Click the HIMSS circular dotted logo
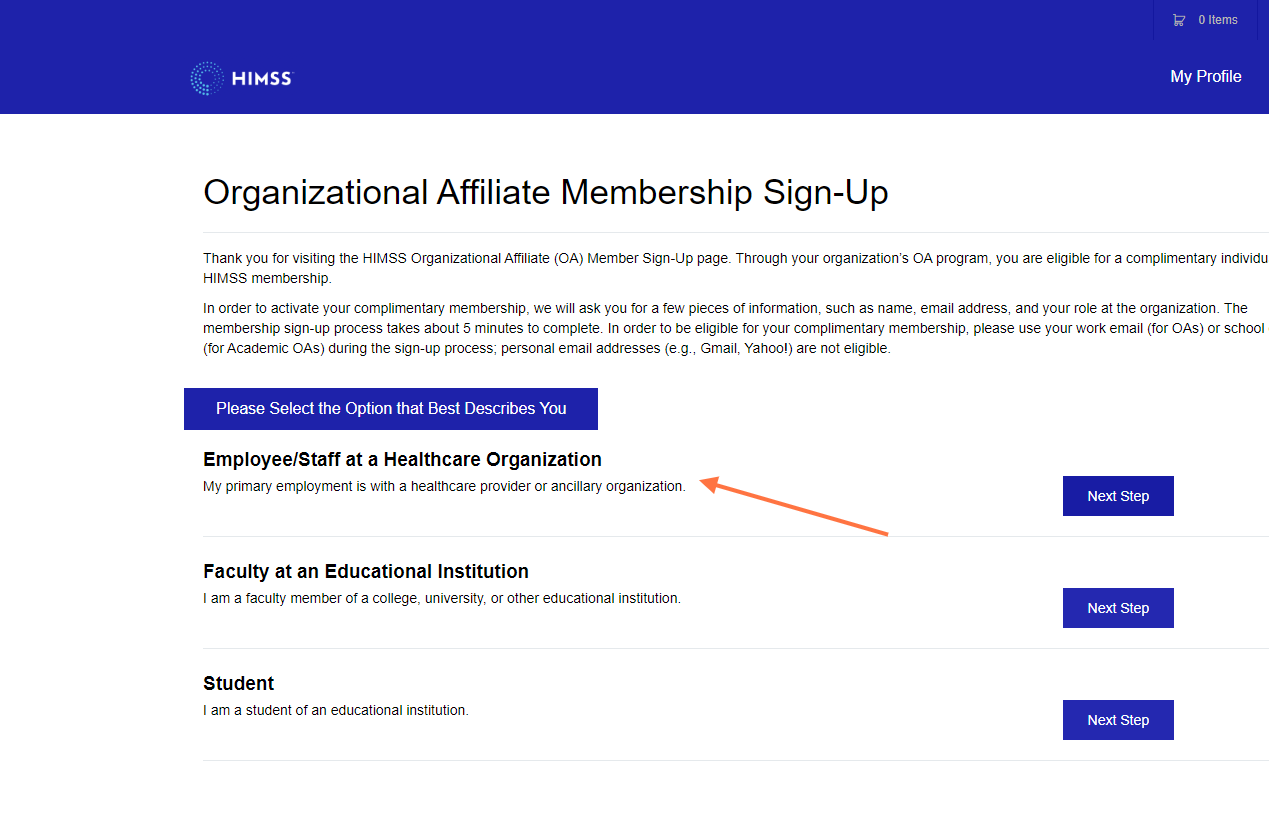This screenshot has width=1269, height=830. click(x=207, y=78)
